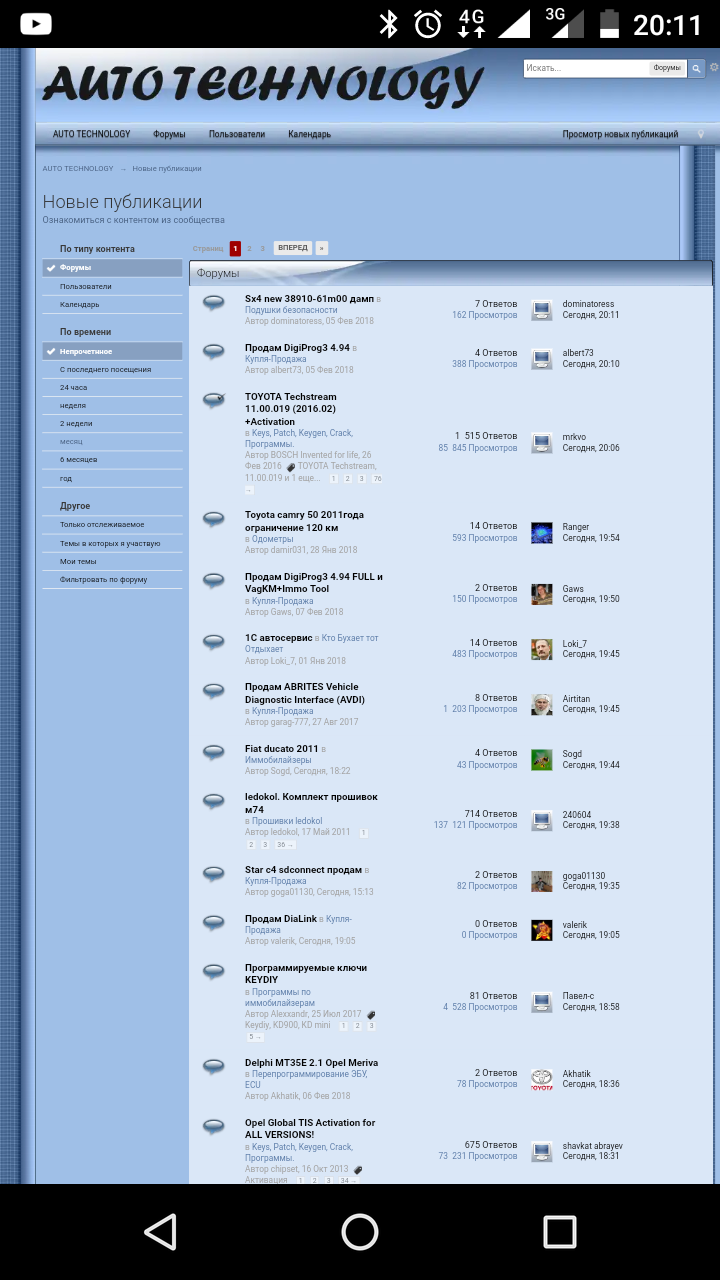720x1280 pixels.
Task: Open Фильтровать по форуму
Action: [112, 579]
